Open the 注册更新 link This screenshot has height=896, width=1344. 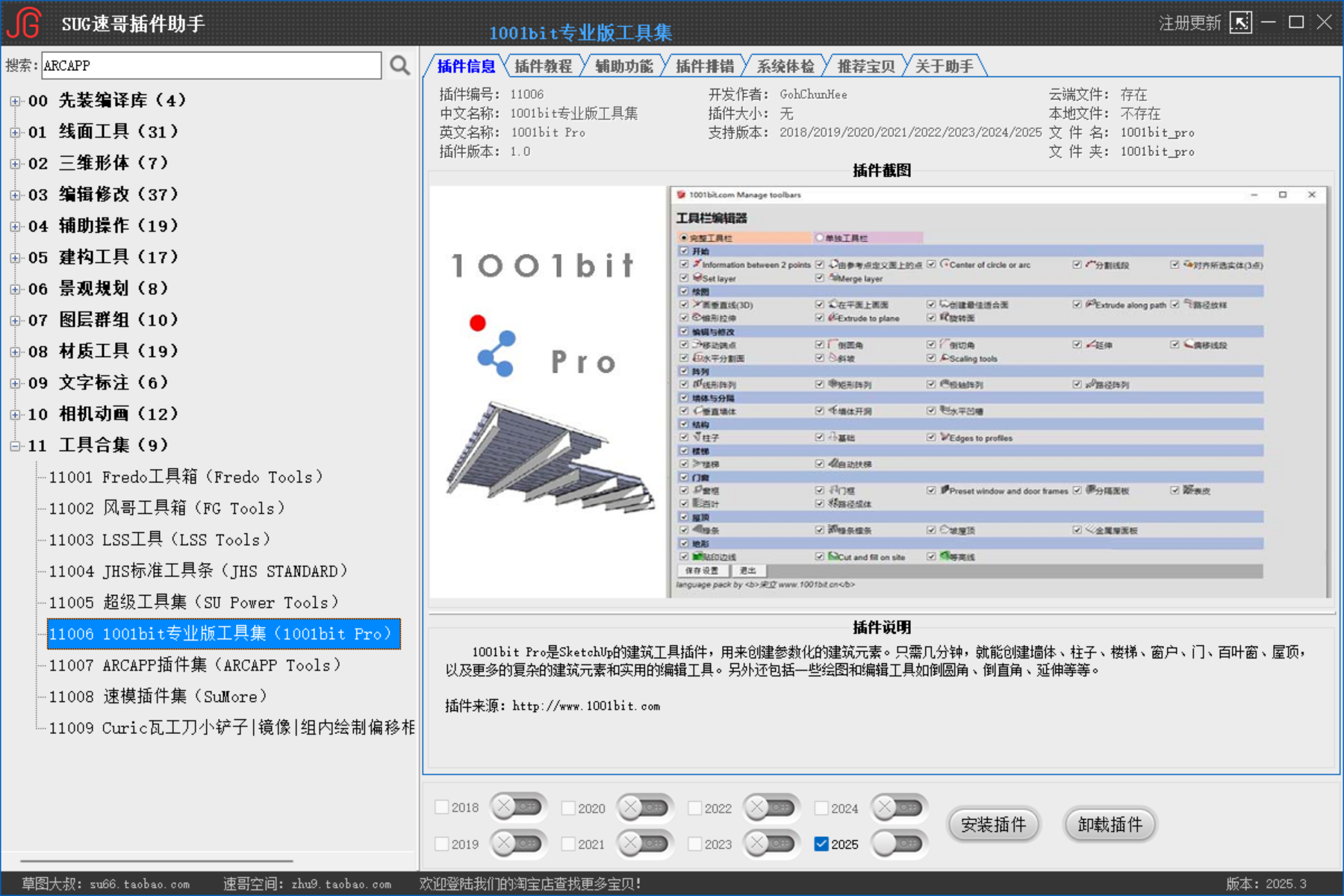point(1189,23)
